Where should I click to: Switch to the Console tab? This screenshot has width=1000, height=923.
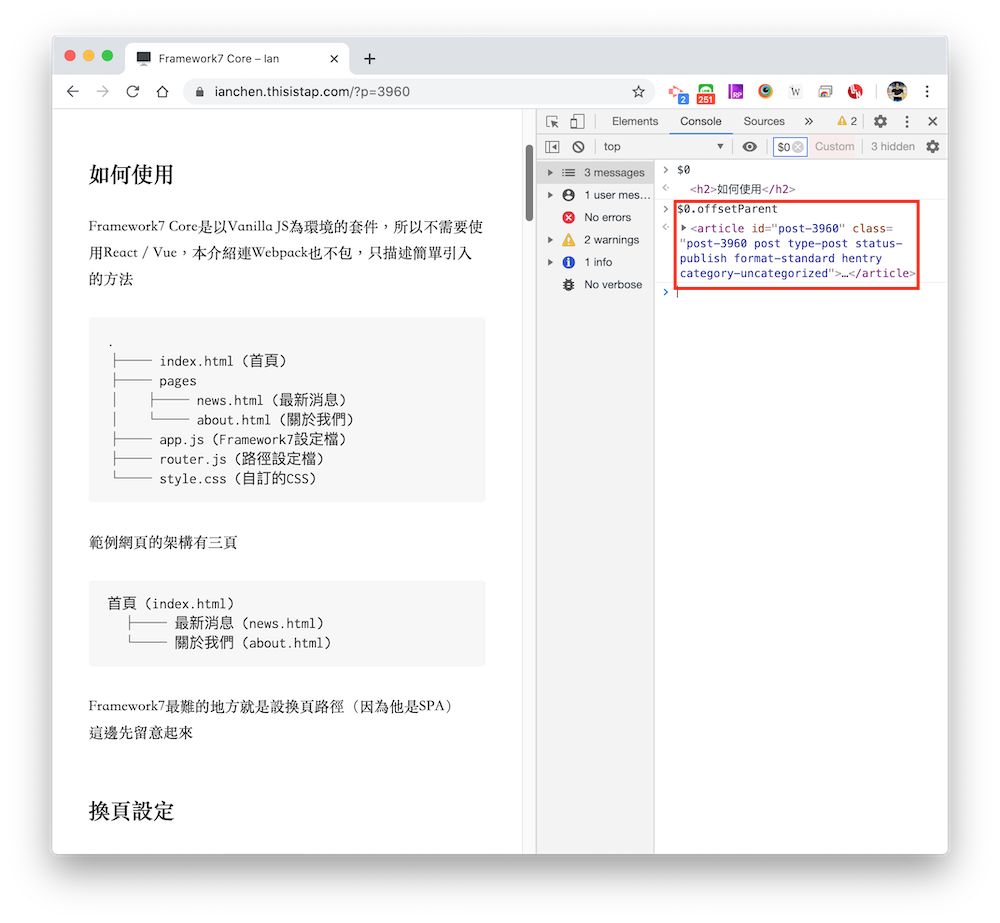click(x=700, y=121)
